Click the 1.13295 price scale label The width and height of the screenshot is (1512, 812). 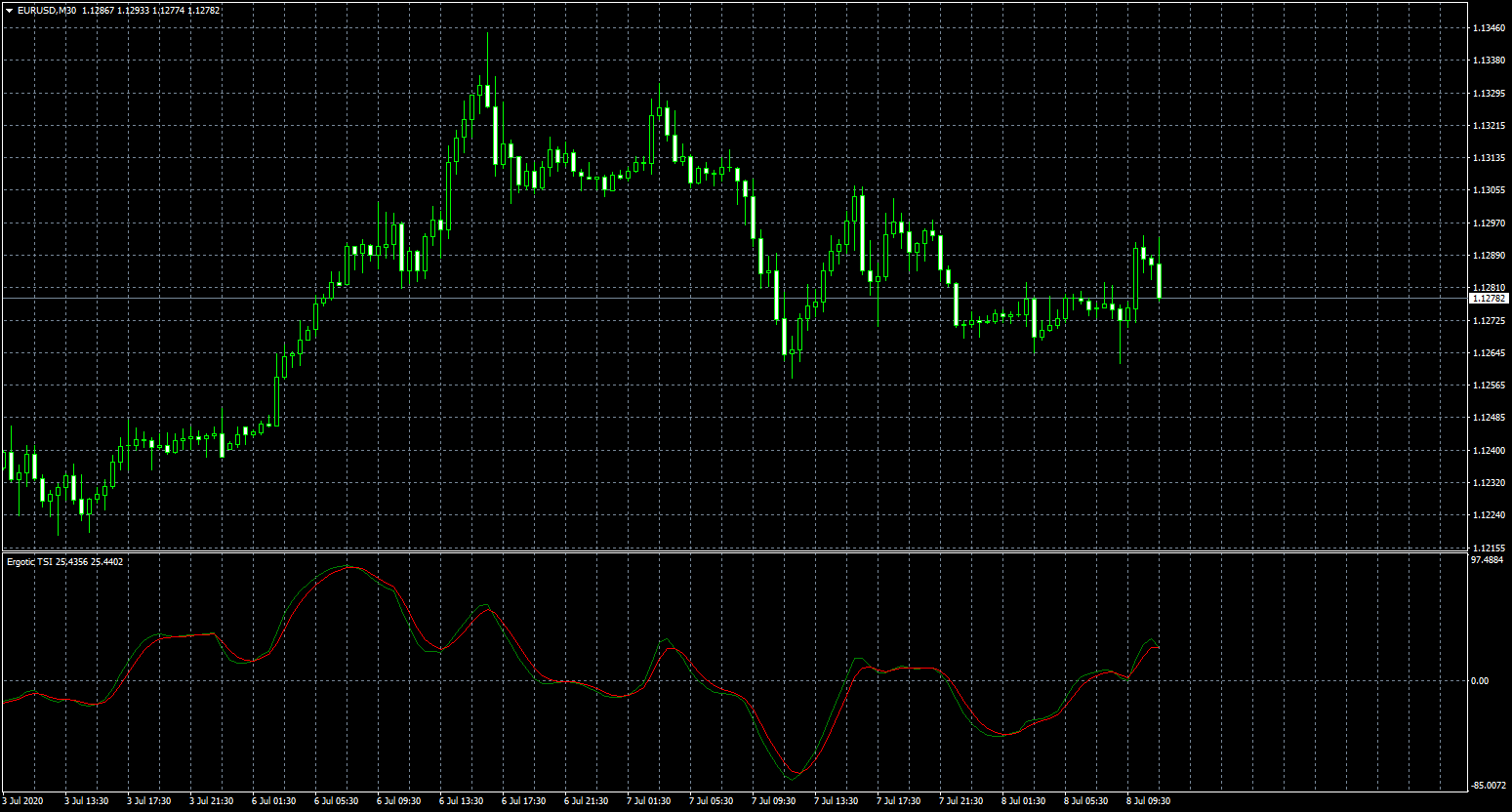coord(1489,94)
